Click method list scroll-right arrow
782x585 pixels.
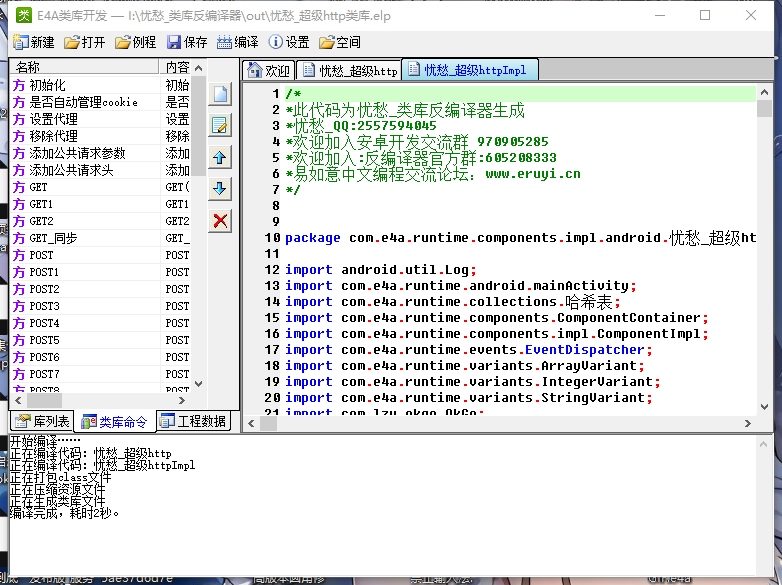tap(182, 400)
